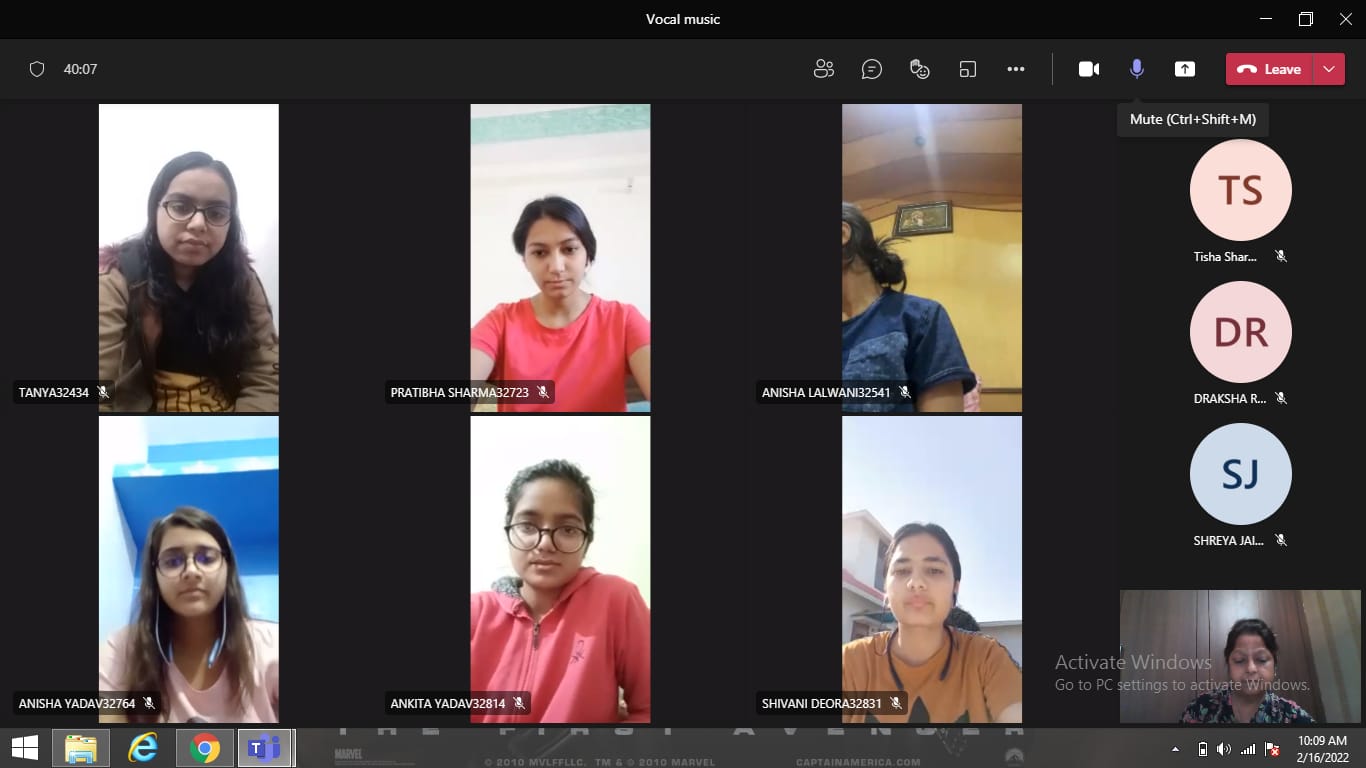This screenshot has height=768, width=1366.
Task: Open the rooms icon in toolbar
Action: click(x=967, y=69)
